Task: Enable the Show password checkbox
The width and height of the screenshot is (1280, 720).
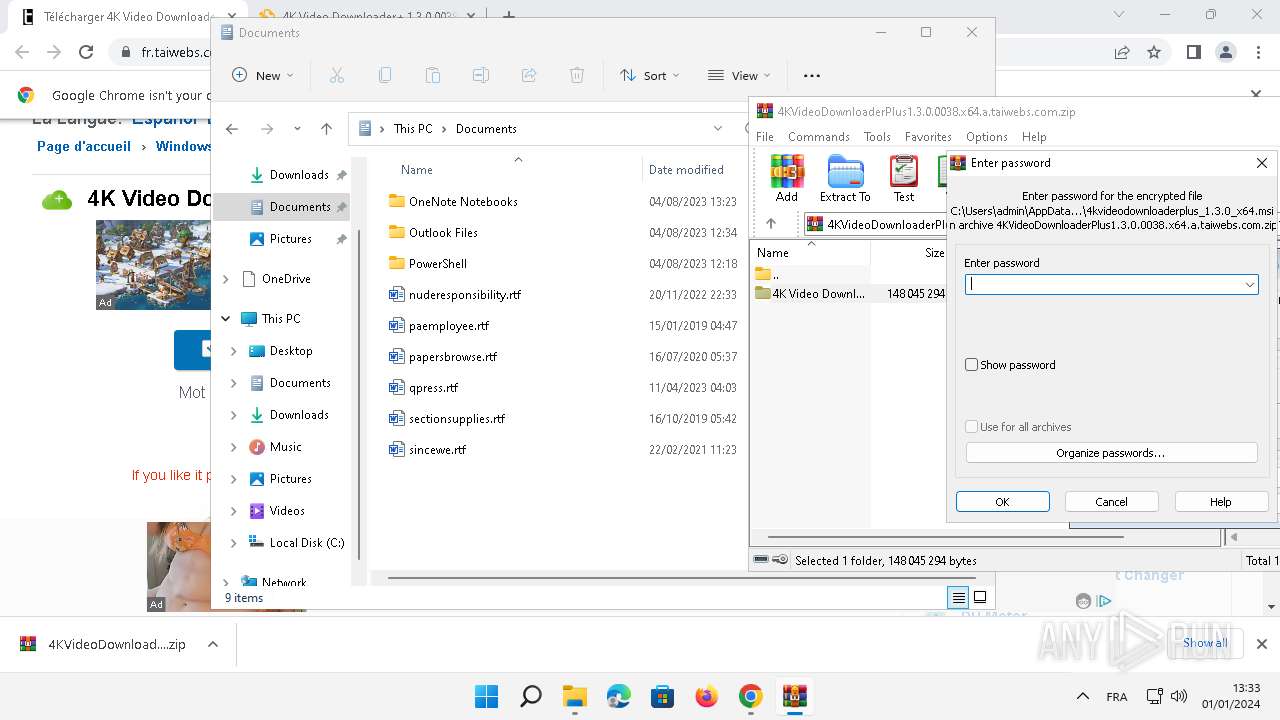Action: click(971, 365)
